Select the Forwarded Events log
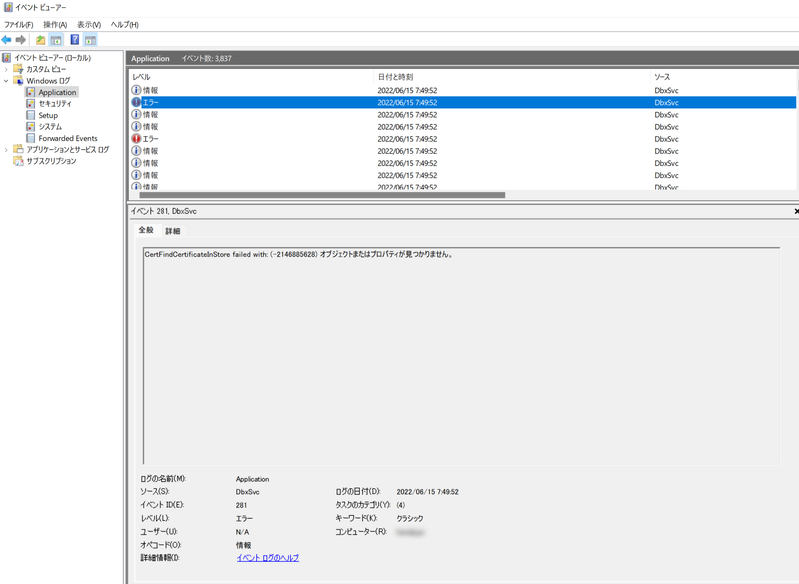Screen dimensions: 799x584 [x=67, y=138]
